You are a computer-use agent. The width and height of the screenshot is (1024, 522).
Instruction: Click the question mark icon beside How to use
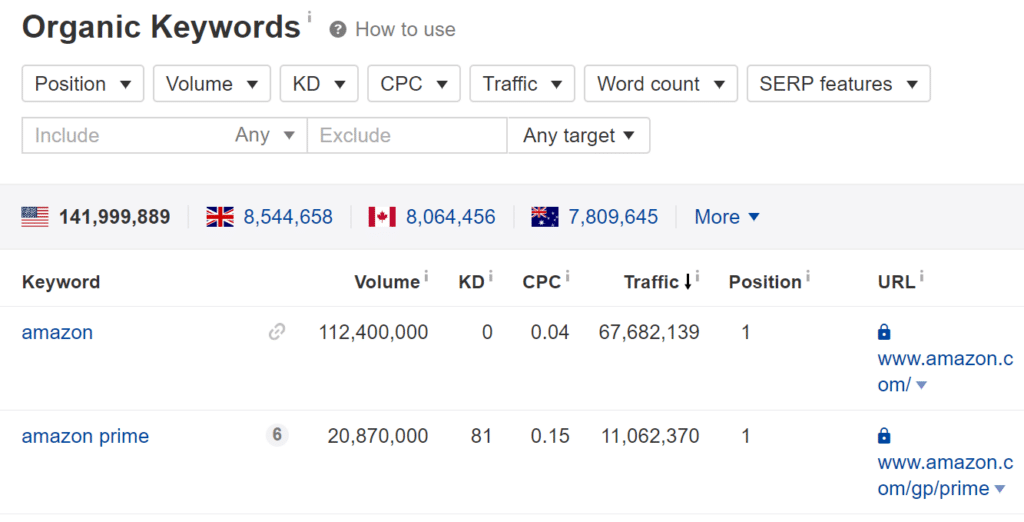click(x=338, y=30)
